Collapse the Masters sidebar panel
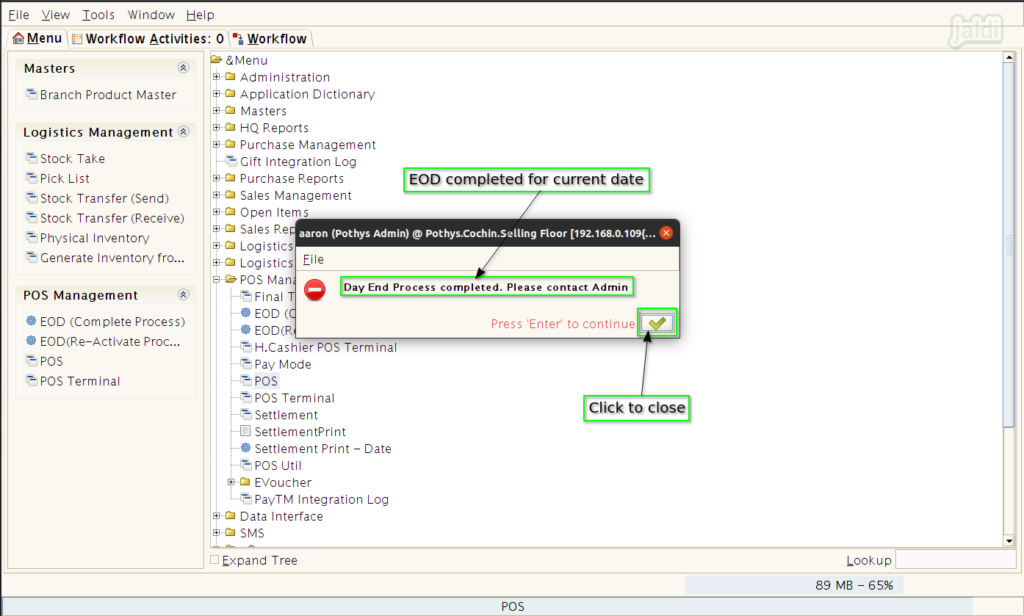The width and height of the screenshot is (1024, 616). (184, 68)
